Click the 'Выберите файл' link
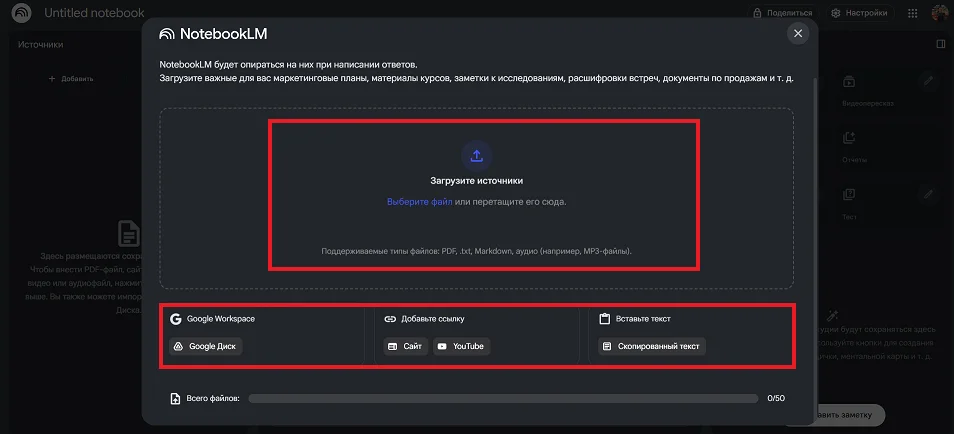Viewport: 954px width, 434px height. click(x=420, y=202)
